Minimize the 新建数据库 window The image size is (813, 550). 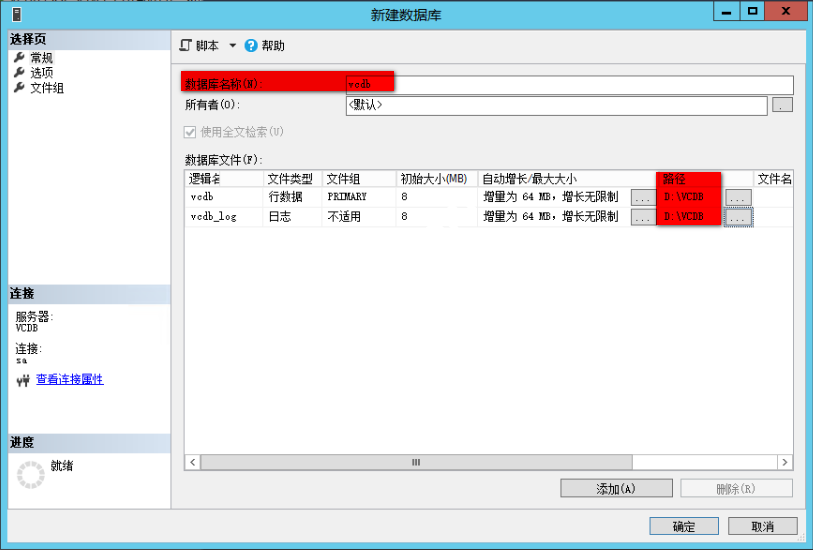726,11
